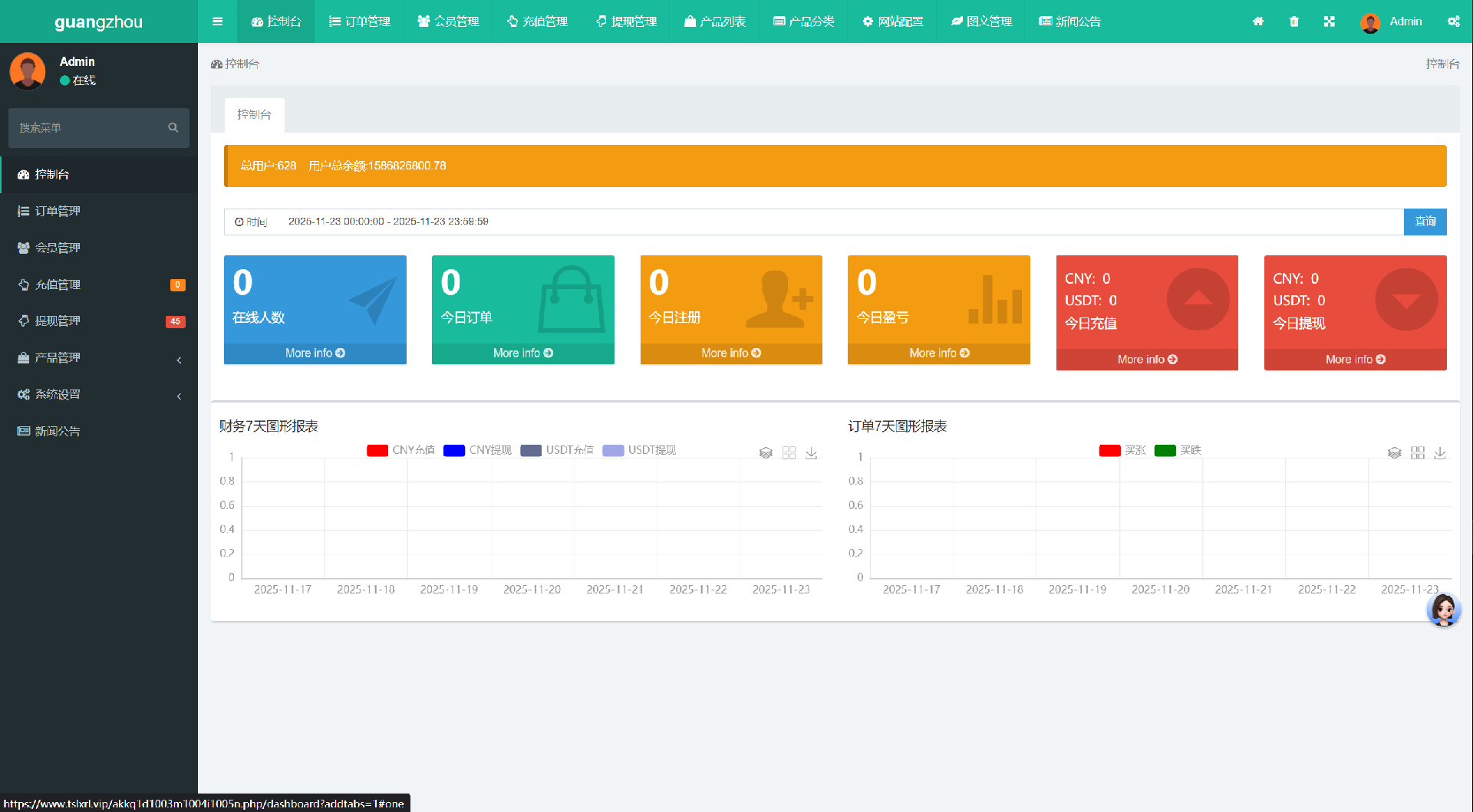This screenshot has width=1473, height=812.
Task: Download the finance chart as image
Action: [x=812, y=453]
